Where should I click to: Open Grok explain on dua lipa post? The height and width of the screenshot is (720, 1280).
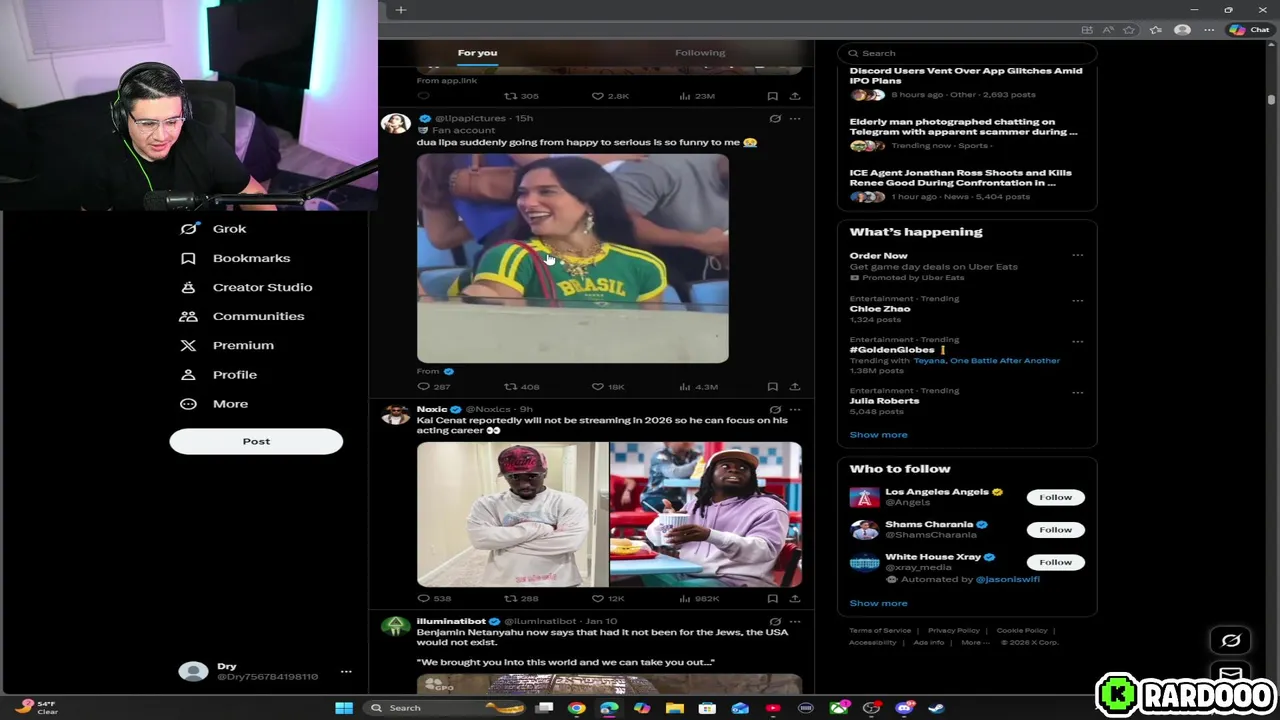point(775,119)
